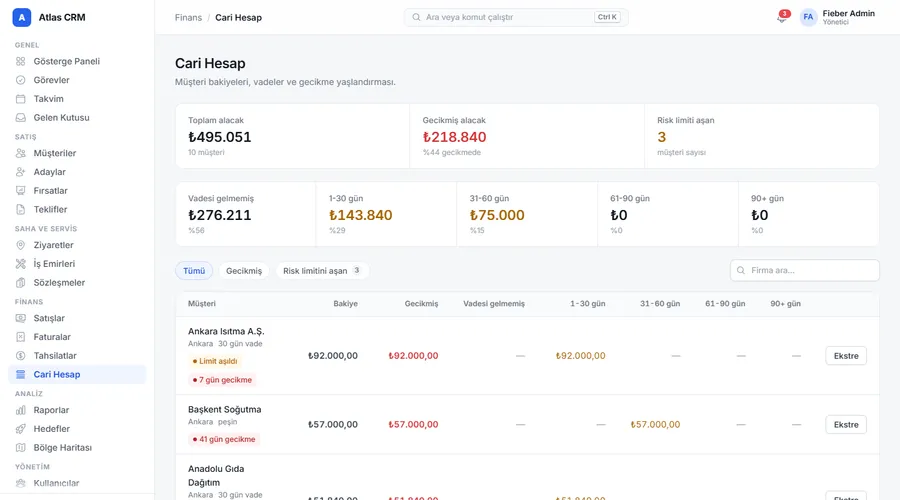Select the Tümü filter tab
Viewport: 900px width, 500px height.
194,271
